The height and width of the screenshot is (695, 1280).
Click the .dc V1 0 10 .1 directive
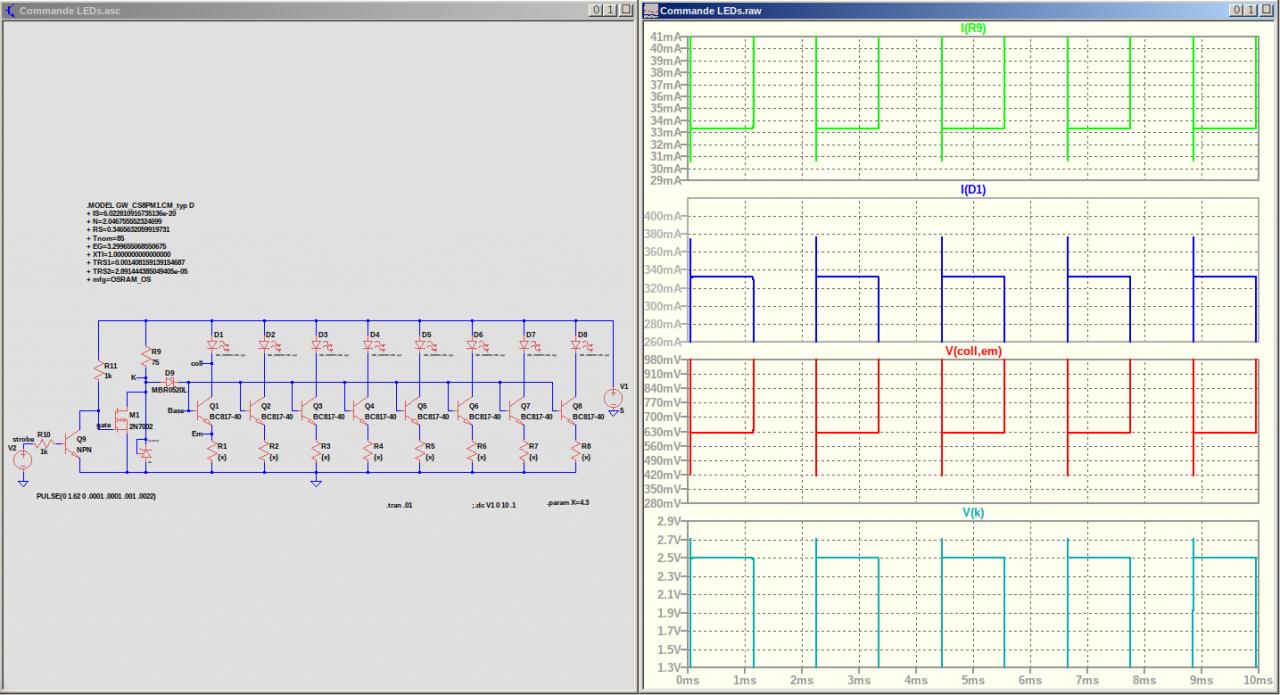(494, 505)
